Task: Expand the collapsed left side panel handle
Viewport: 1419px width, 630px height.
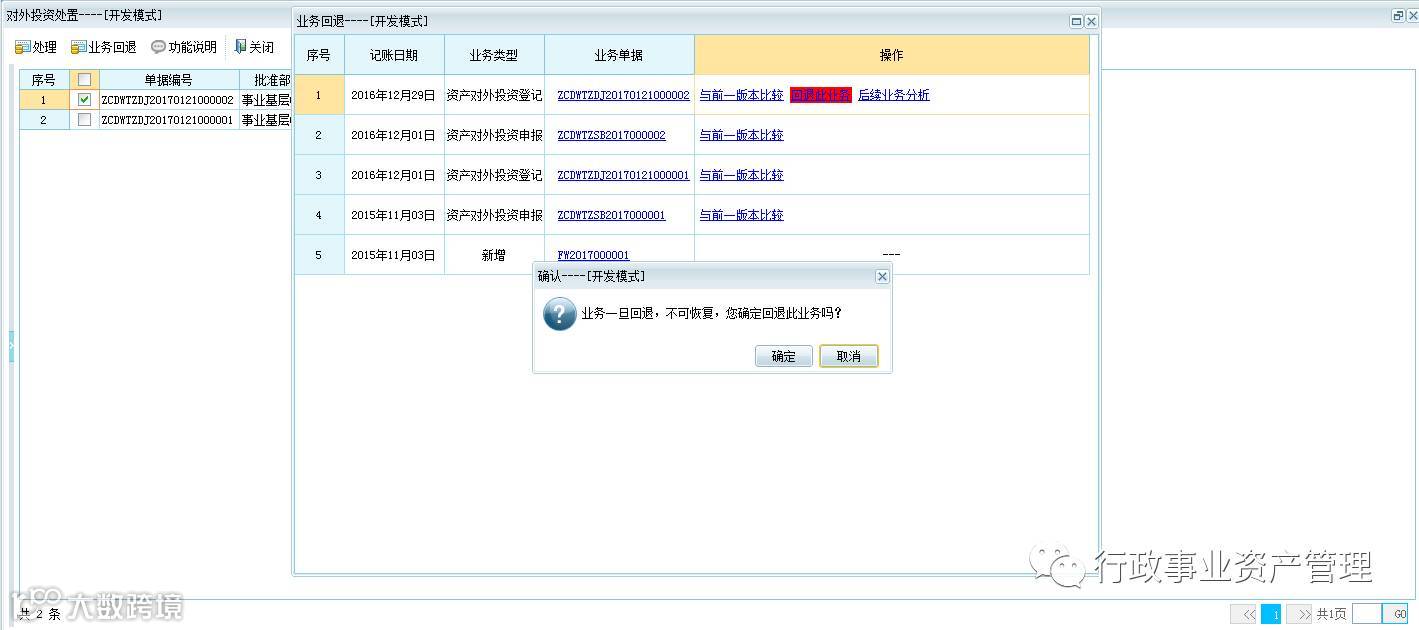Action: point(11,346)
